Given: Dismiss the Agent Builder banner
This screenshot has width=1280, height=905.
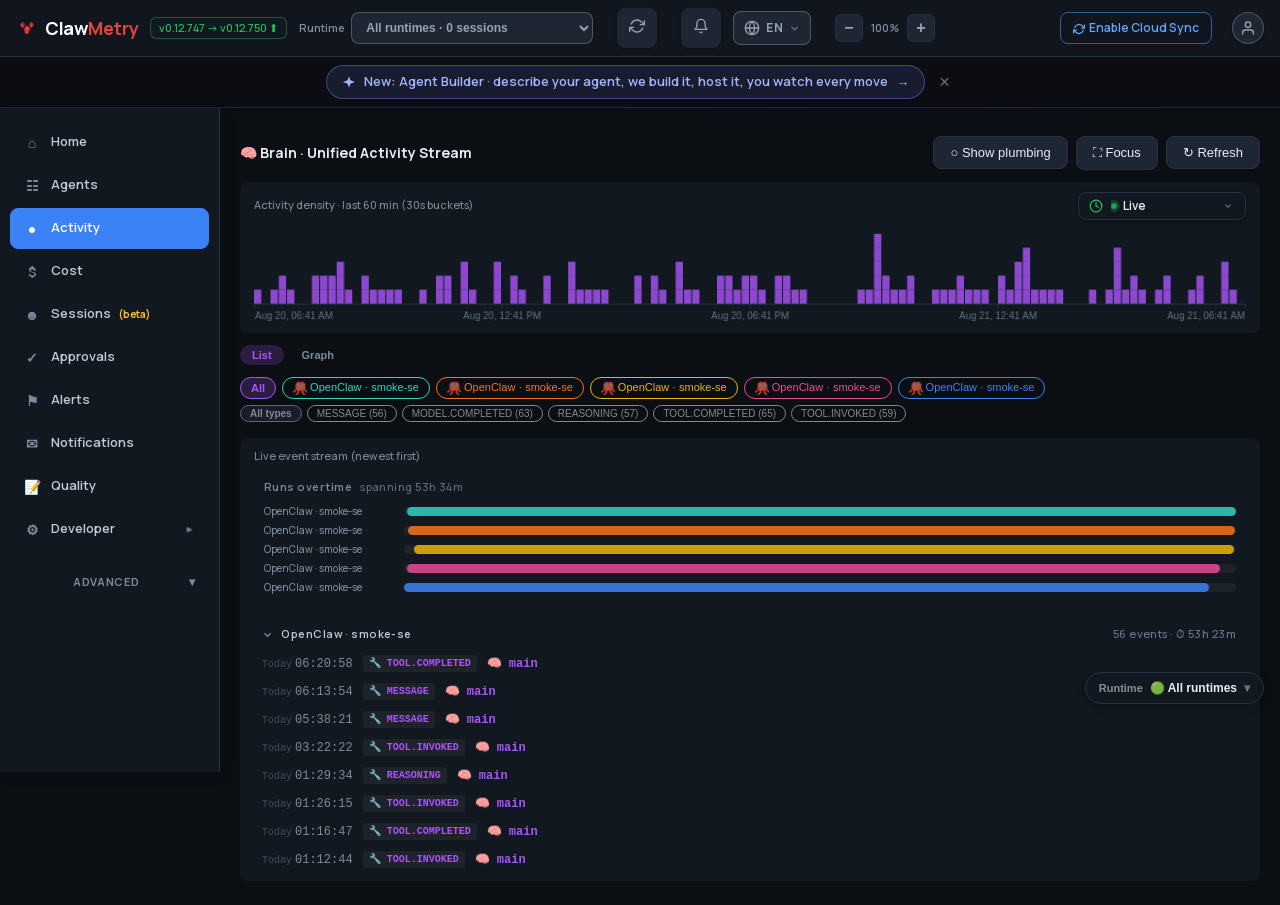Looking at the screenshot, I should tap(944, 82).
